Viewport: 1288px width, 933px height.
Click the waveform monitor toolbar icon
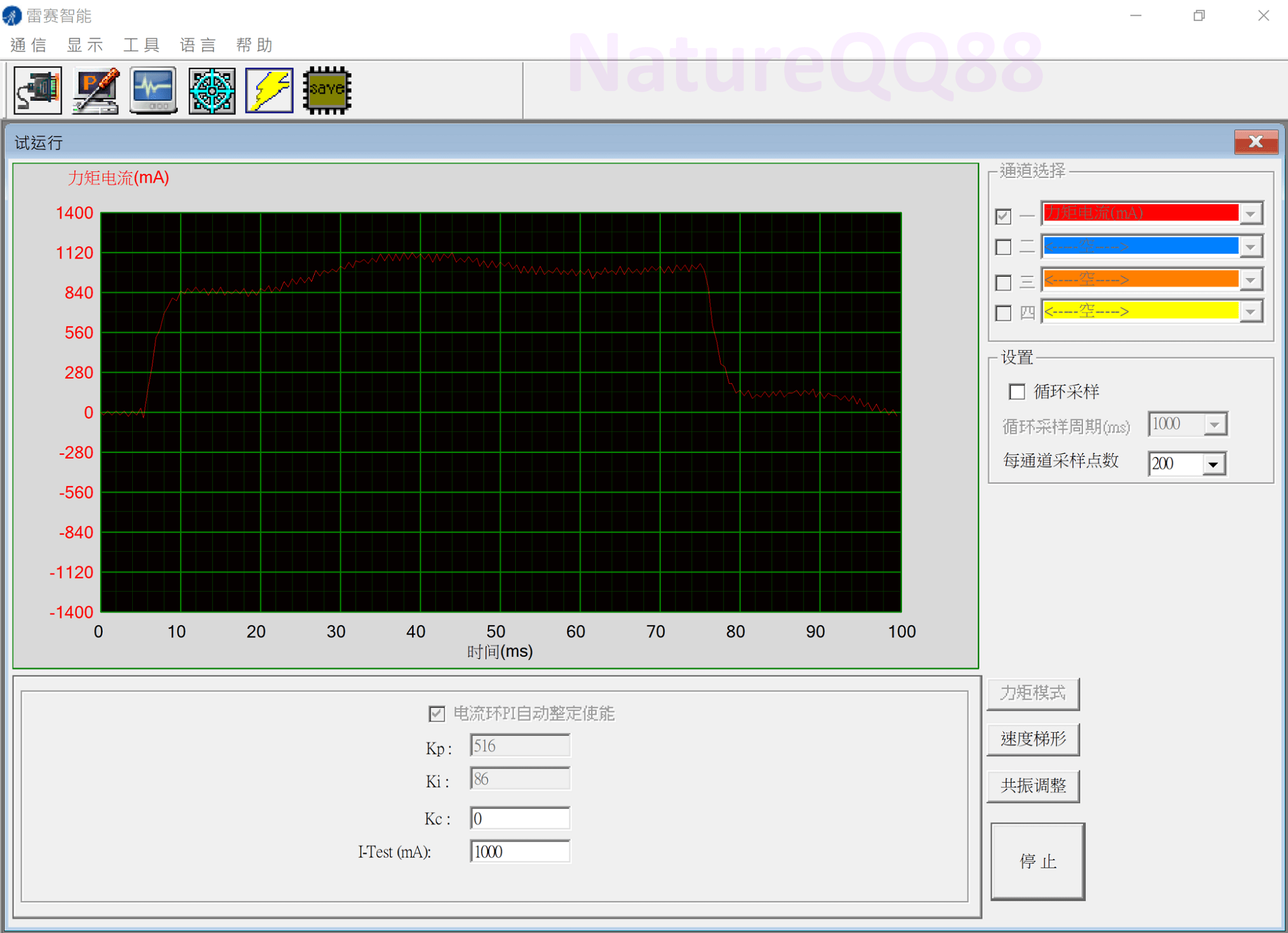(x=153, y=90)
